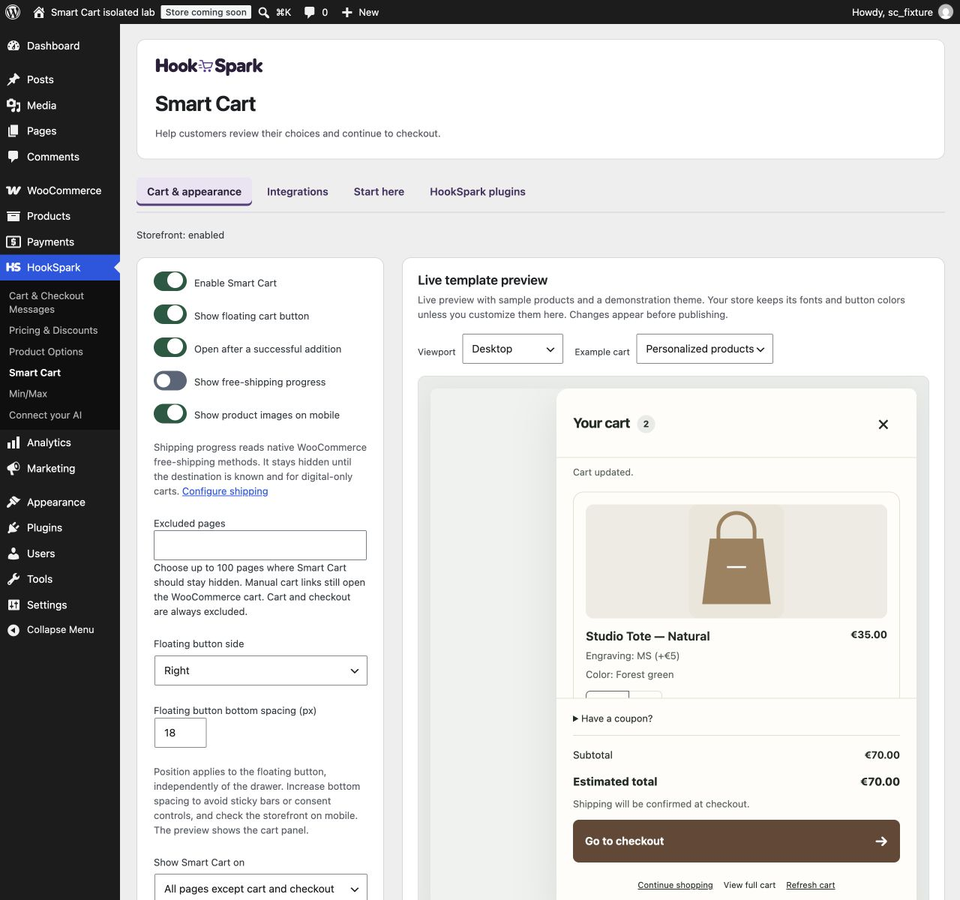The width and height of the screenshot is (960, 900).
Task: Click the HookSpark HS icon
Action: pyautogui.click(x=13, y=268)
